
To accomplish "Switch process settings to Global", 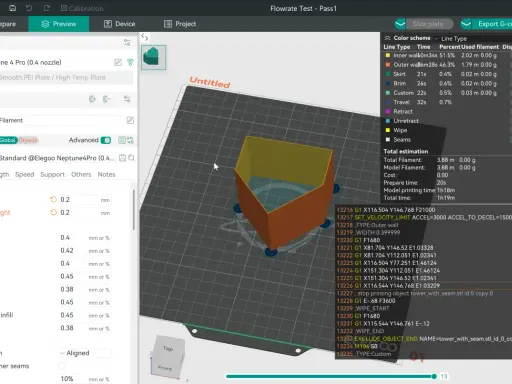I will [x=8, y=140].
